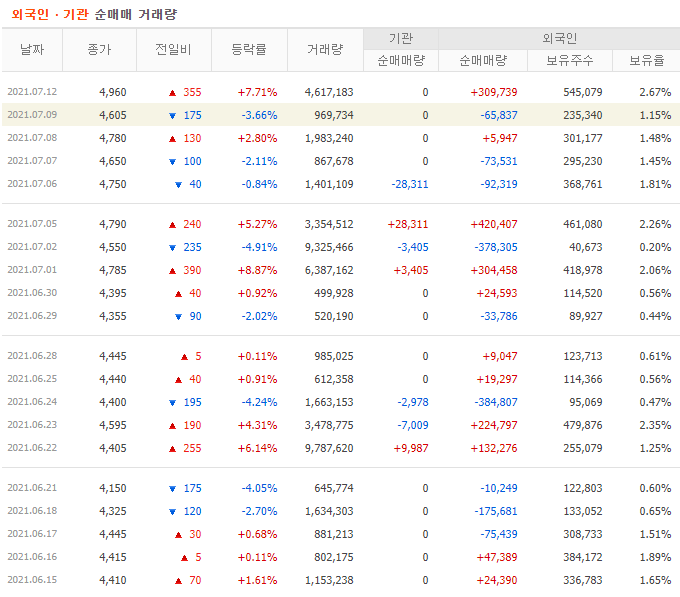Click the up arrow beside 255
680x597 pixels.
tap(173, 449)
